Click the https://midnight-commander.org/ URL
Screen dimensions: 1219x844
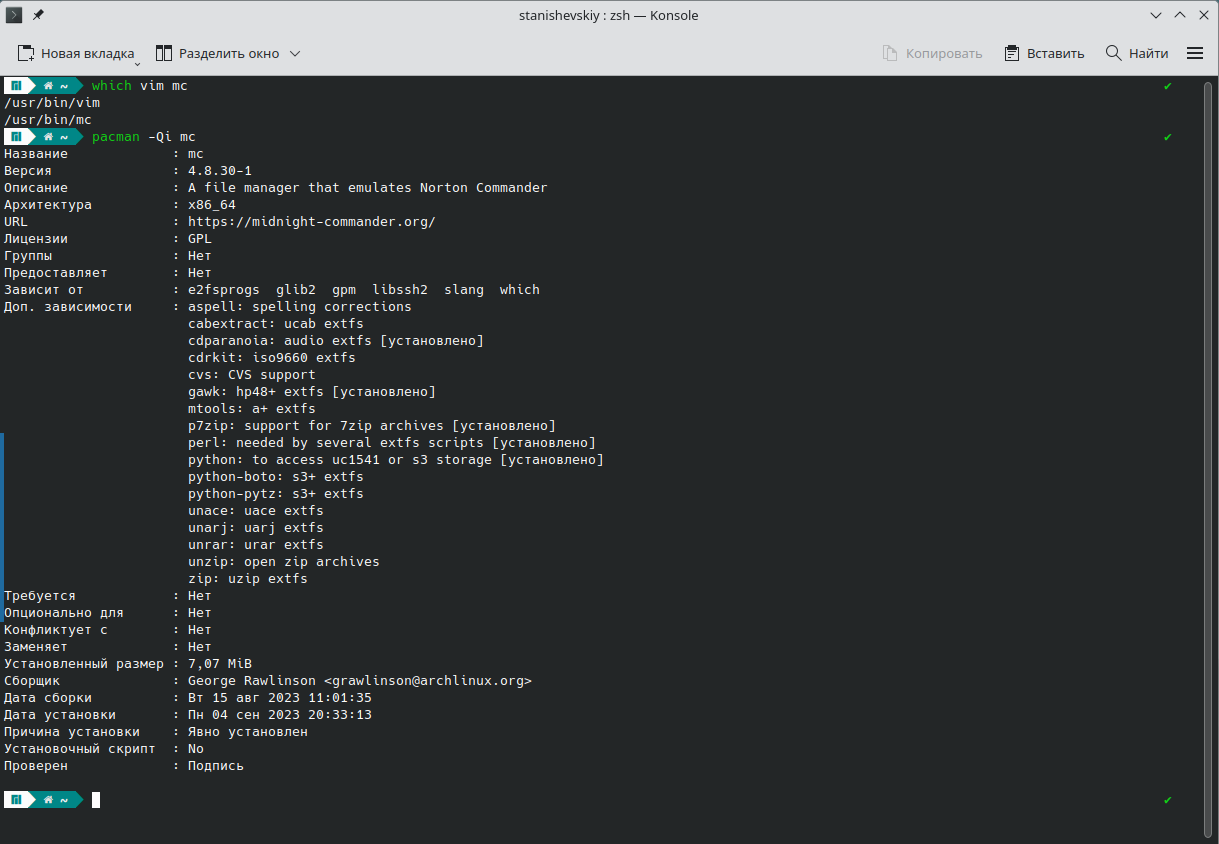[312, 222]
